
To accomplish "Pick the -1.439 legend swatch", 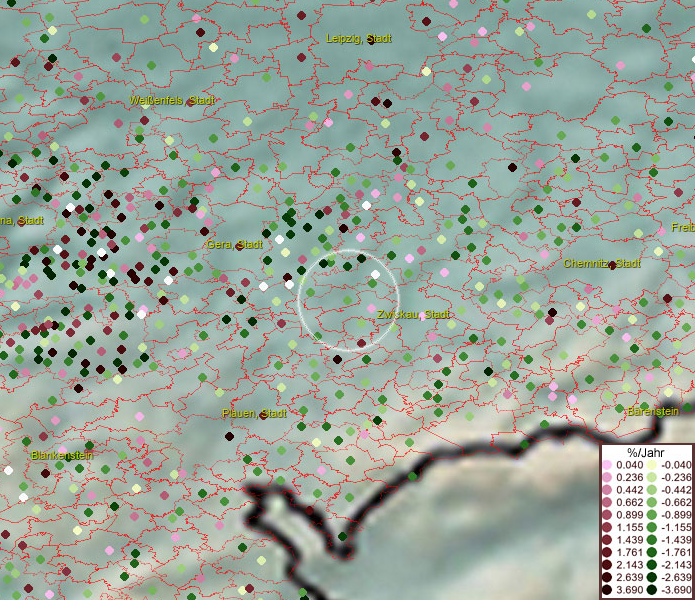I will [x=652, y=540].
